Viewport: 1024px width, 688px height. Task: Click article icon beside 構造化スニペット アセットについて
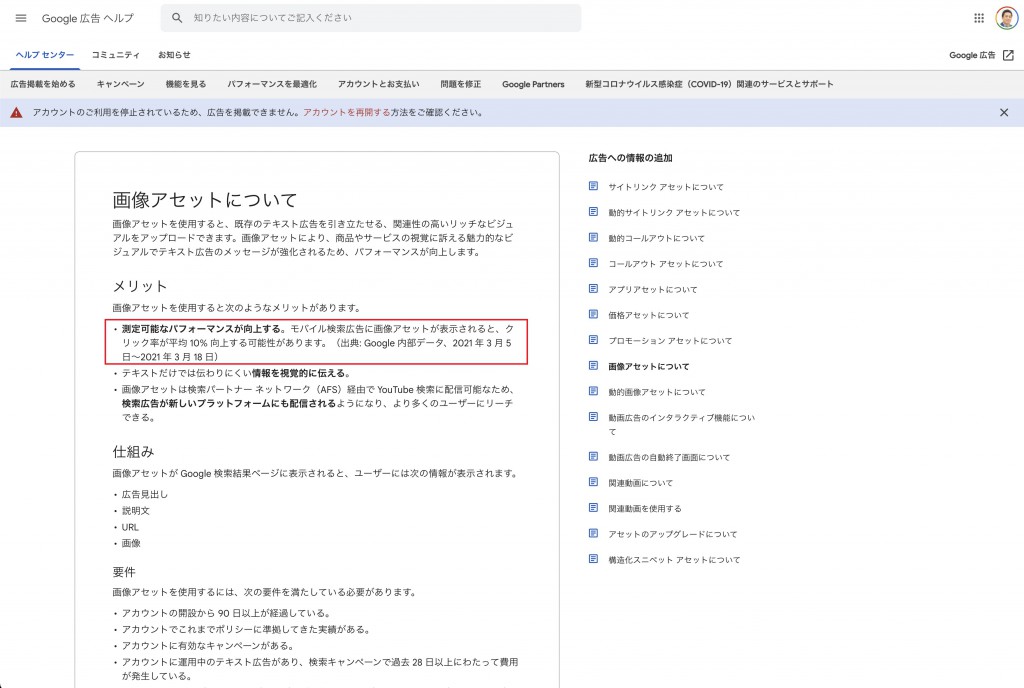click(593, 559)
